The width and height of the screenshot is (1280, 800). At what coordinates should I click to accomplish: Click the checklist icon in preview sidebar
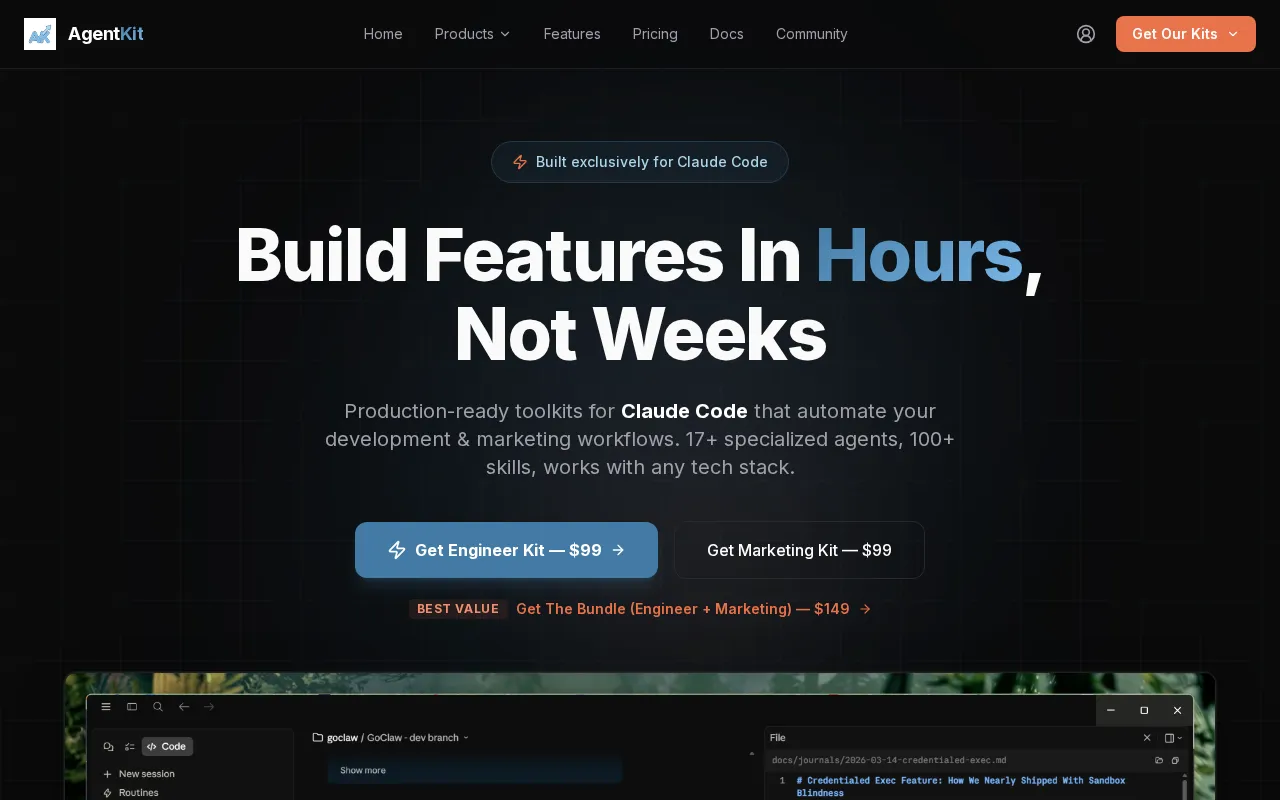coord(129,746)
